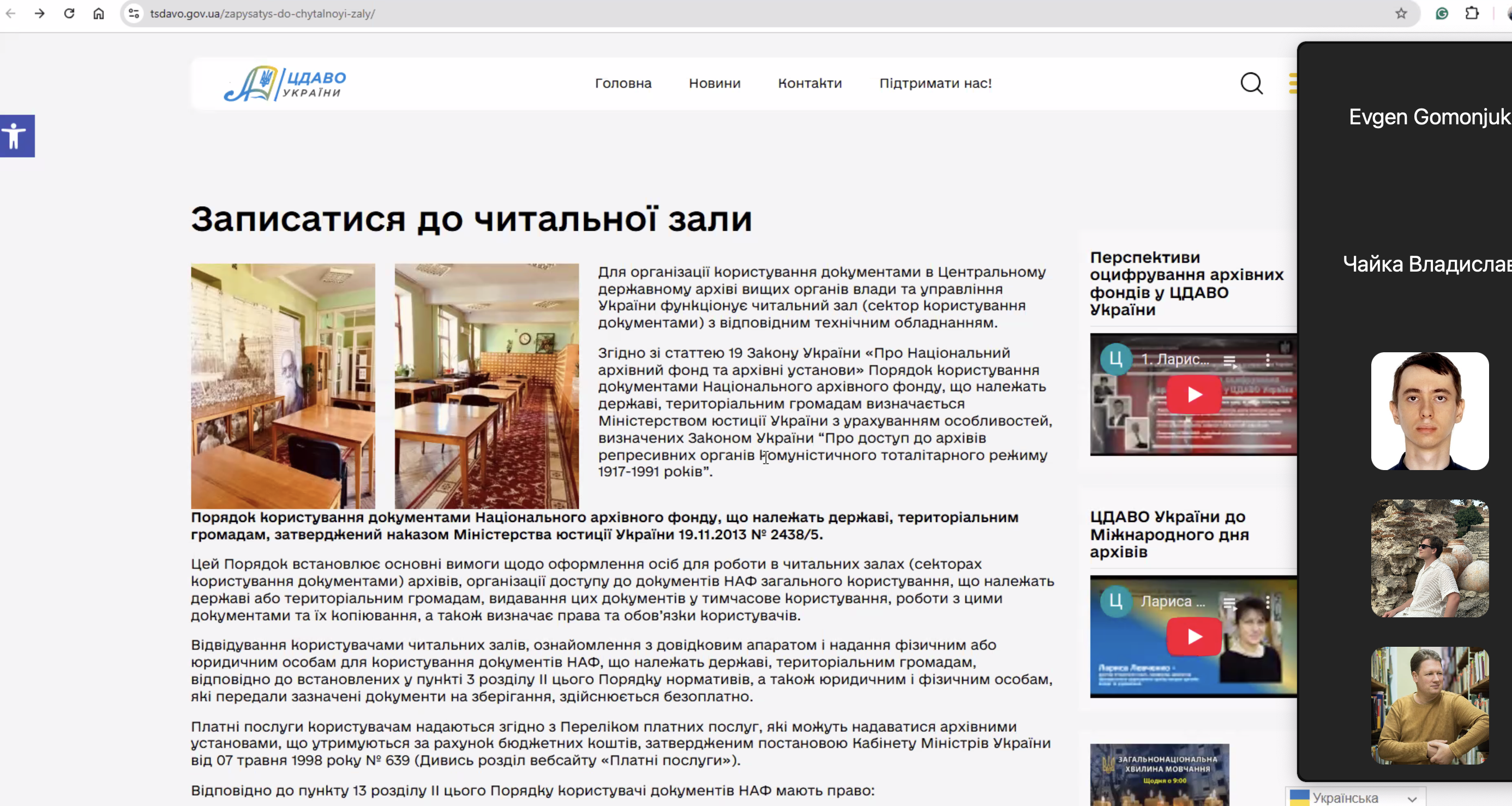
Task: Open the accessibility tools widget
Action: tap(16, 136)
